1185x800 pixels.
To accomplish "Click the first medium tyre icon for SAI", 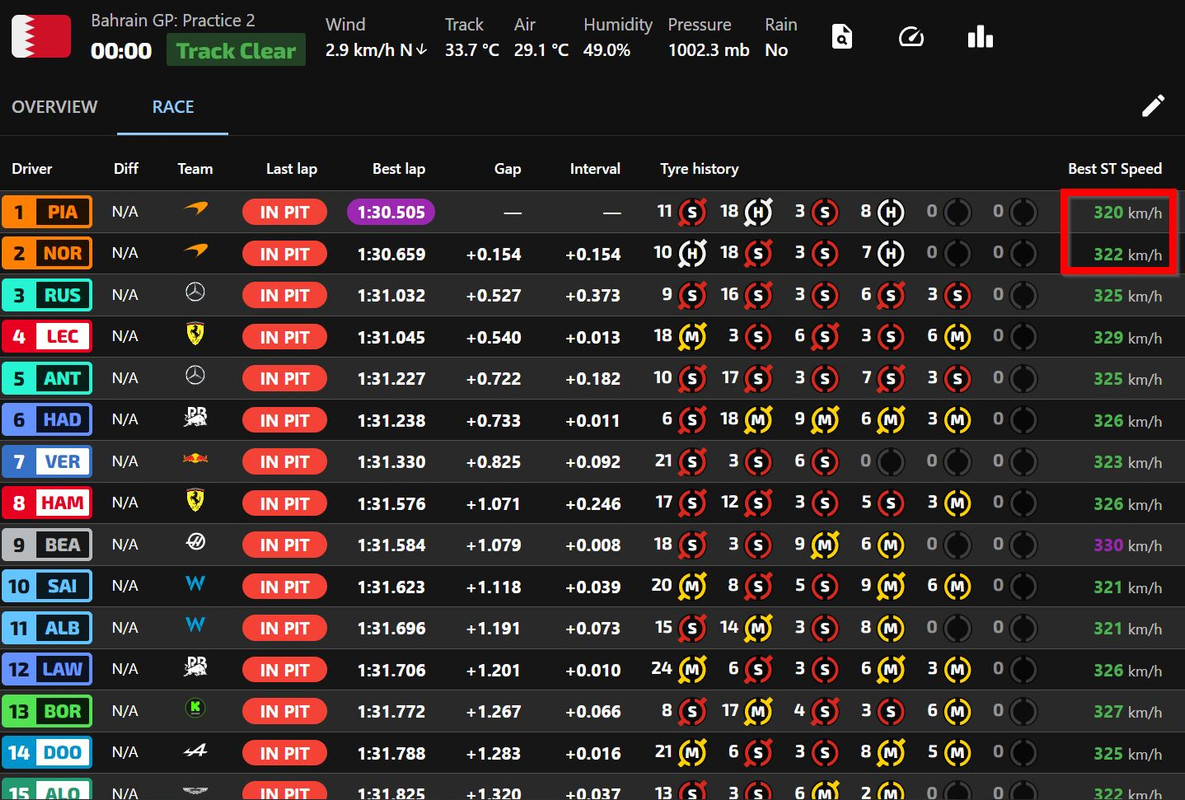I will [x=692, y=587].
